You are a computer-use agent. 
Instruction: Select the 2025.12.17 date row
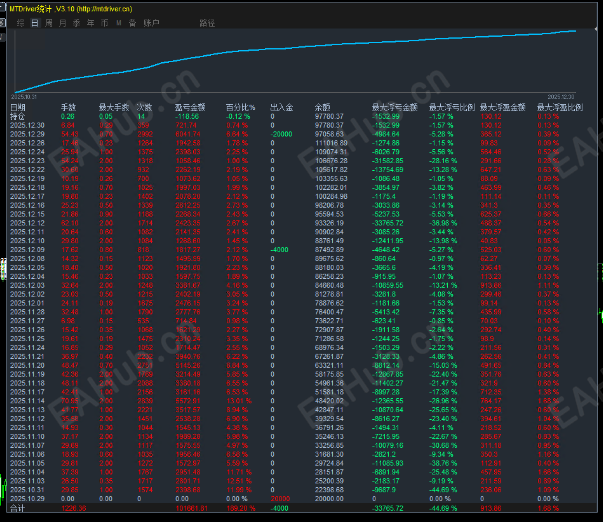click(27, 196)
